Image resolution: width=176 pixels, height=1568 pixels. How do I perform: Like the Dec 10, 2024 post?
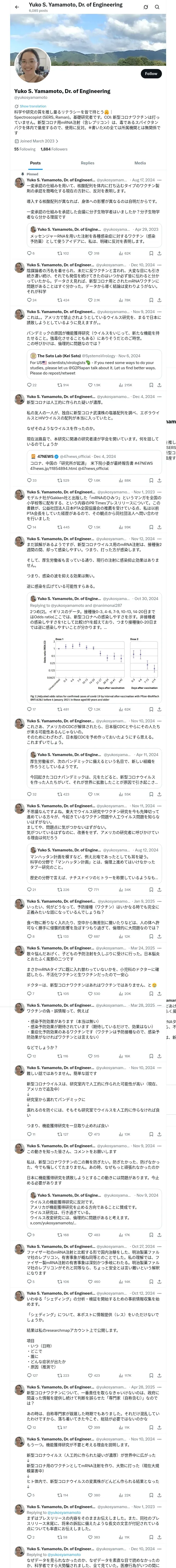click(x=94, y=300)
